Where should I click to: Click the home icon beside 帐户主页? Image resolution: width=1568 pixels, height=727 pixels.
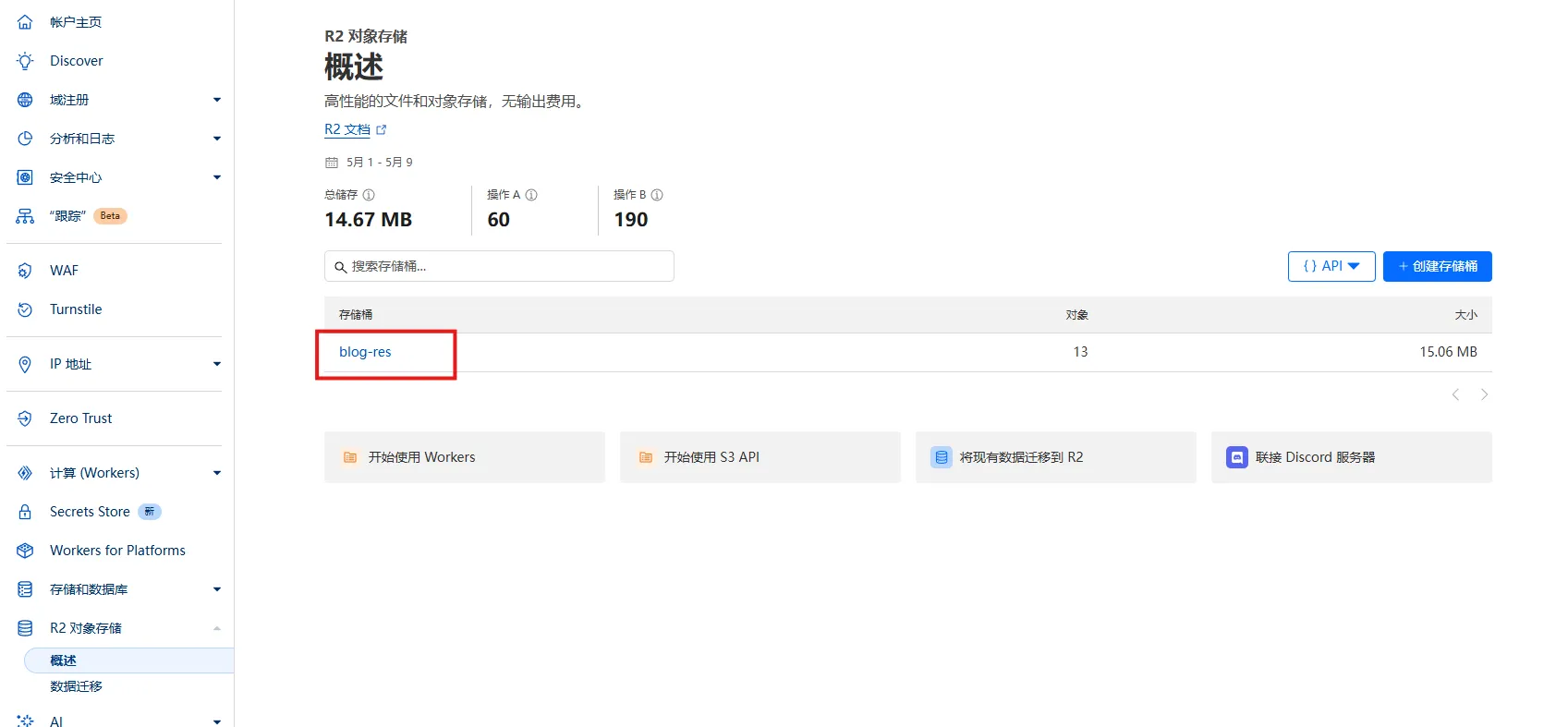coord(25,22)
